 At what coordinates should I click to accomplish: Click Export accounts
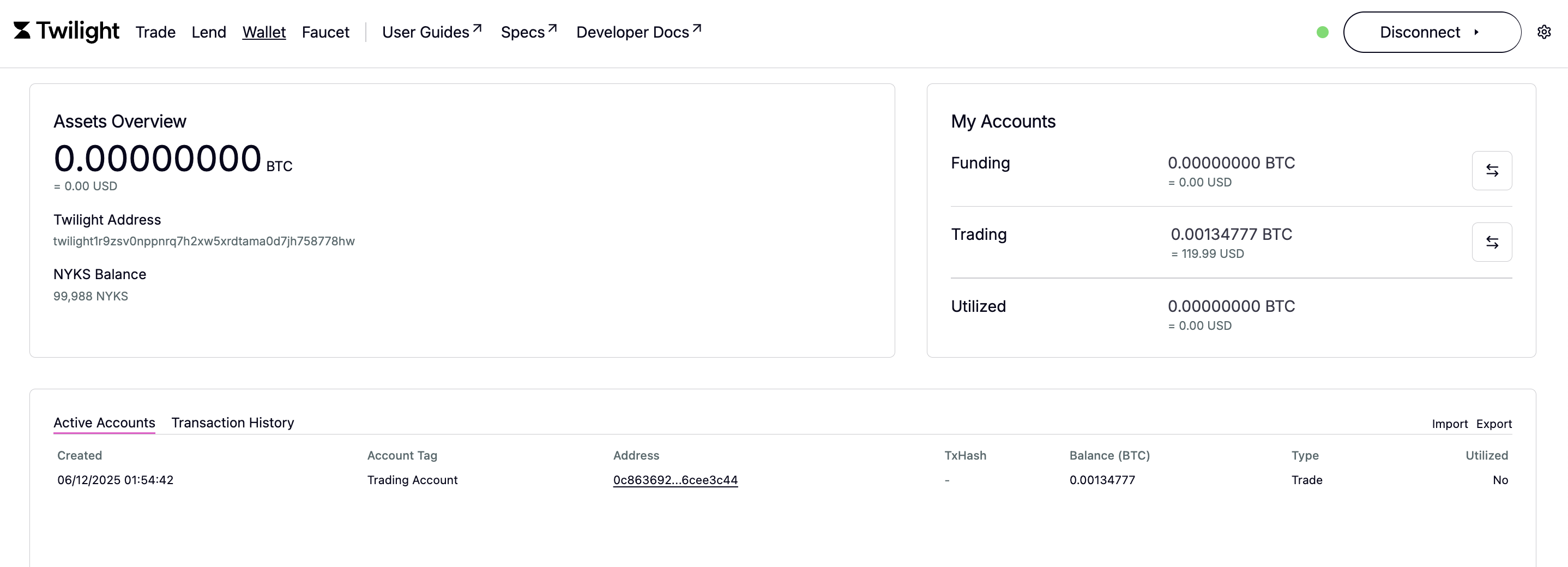1494,424
